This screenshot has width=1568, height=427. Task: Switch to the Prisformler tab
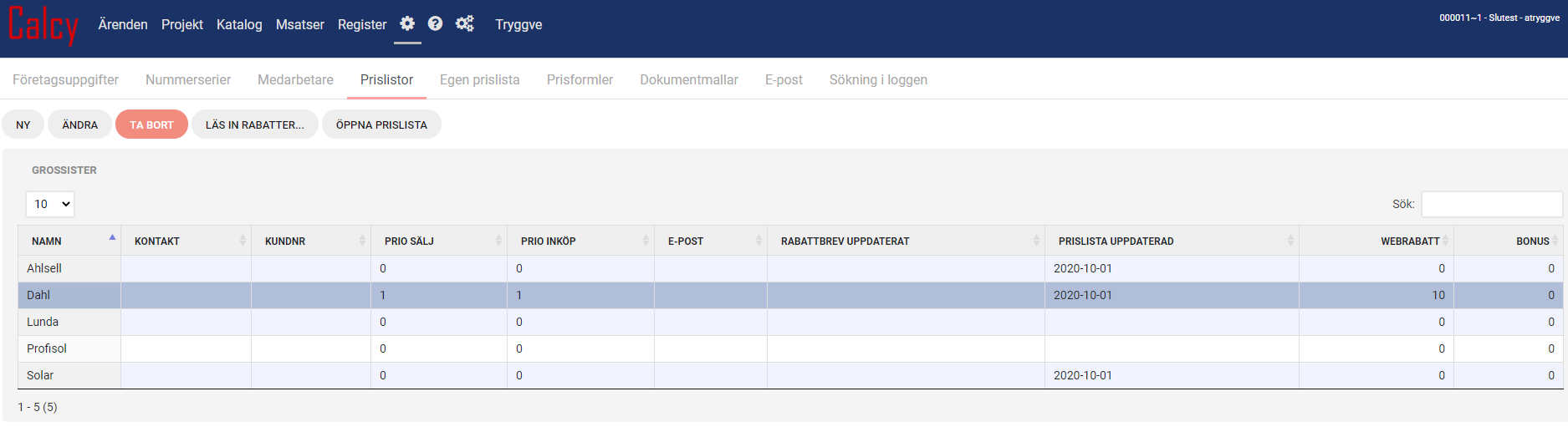click(x=580, y=80)
